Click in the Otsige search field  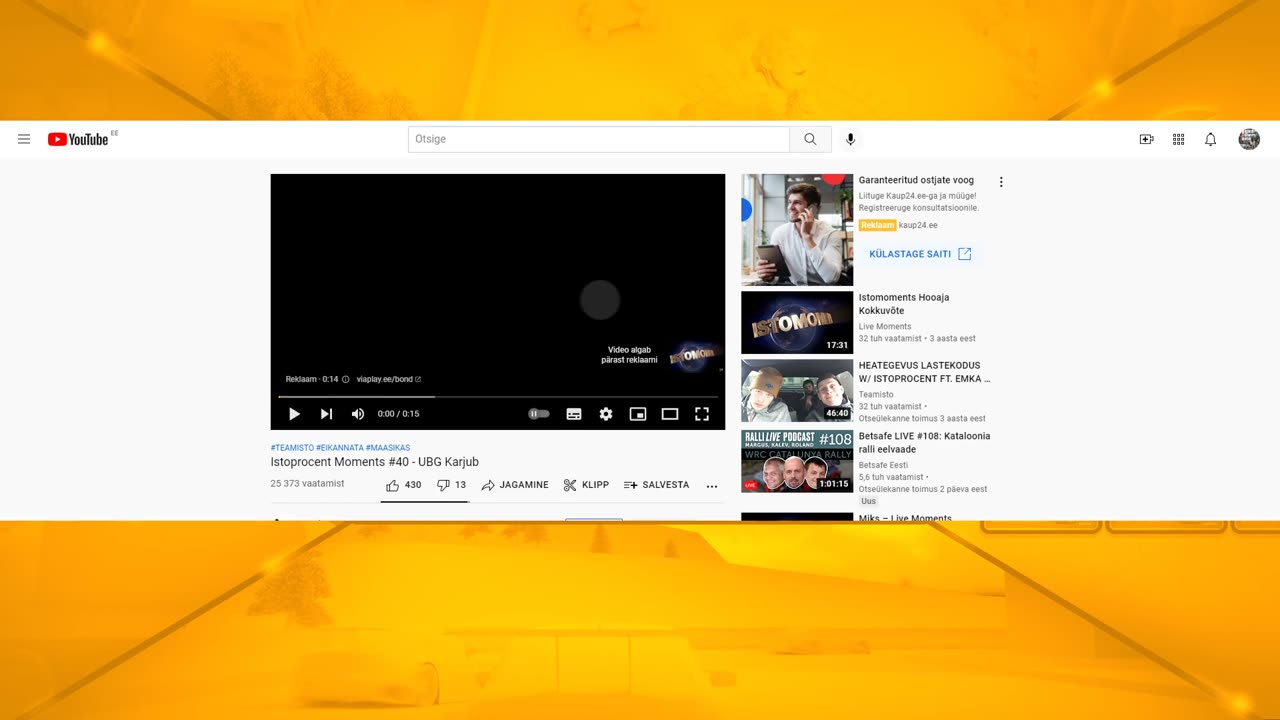click(x=599, y=139)
